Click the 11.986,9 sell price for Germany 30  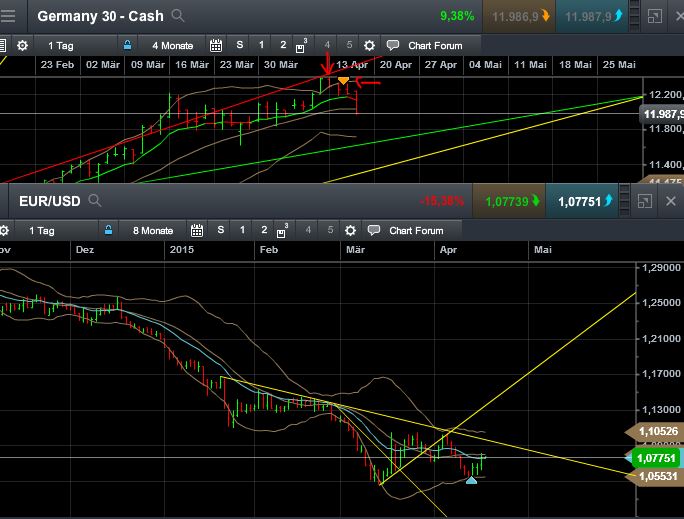(x=519, y=17)
